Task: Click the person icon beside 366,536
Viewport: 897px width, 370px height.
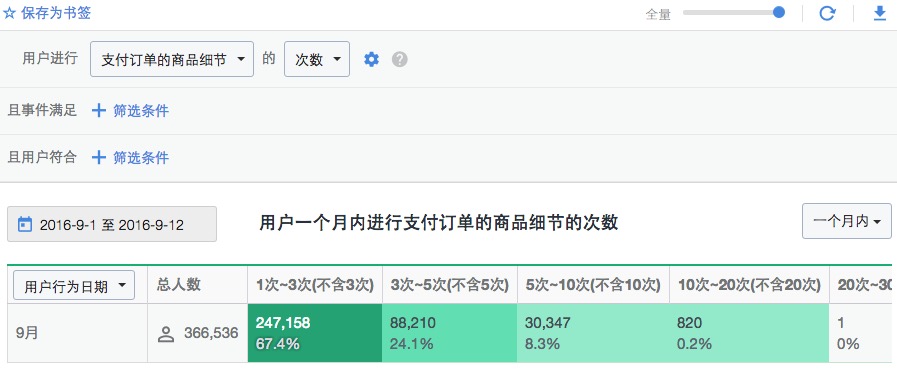Action: (166, 334)
